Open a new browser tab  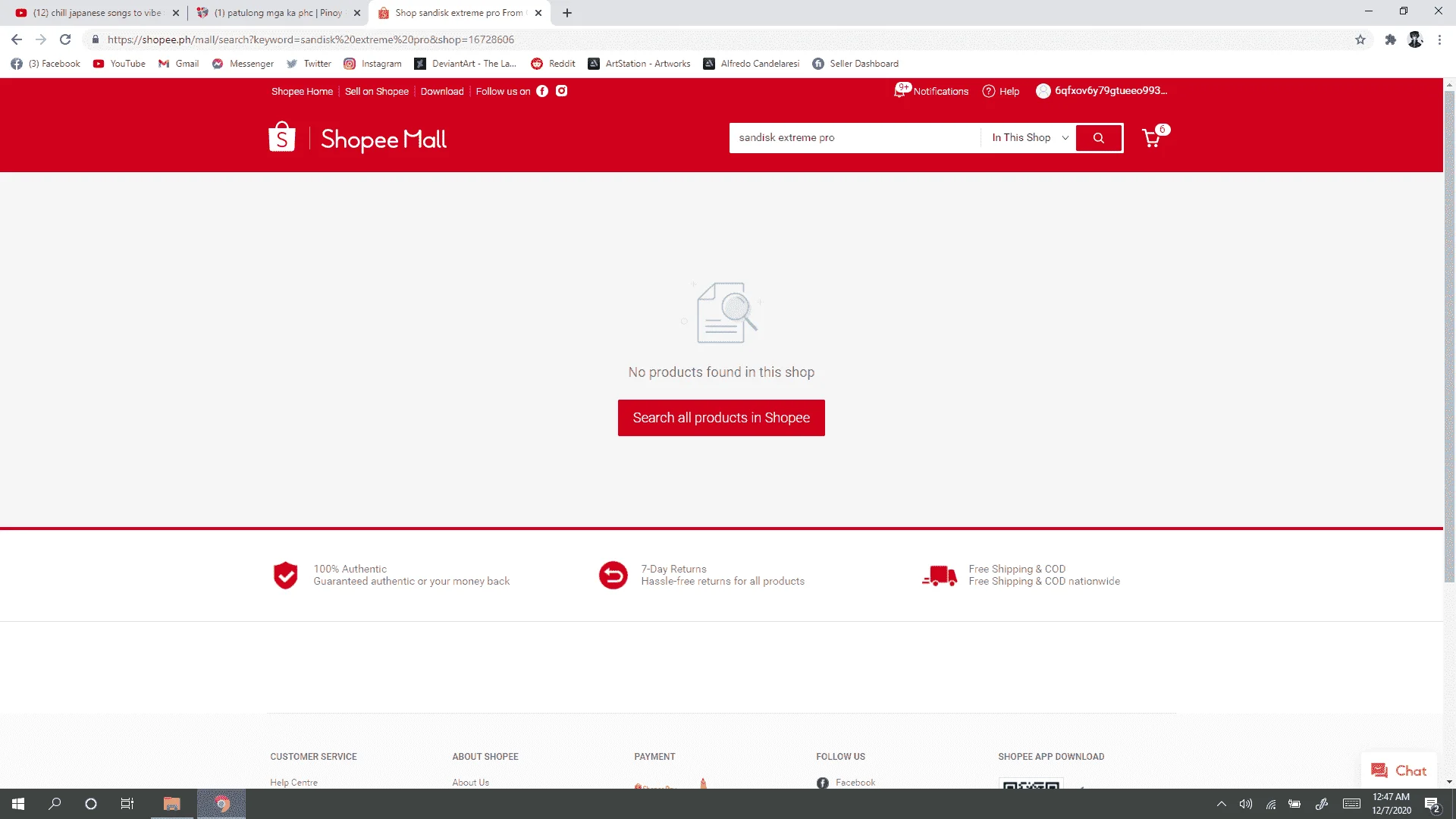click(x=567, y=13)
